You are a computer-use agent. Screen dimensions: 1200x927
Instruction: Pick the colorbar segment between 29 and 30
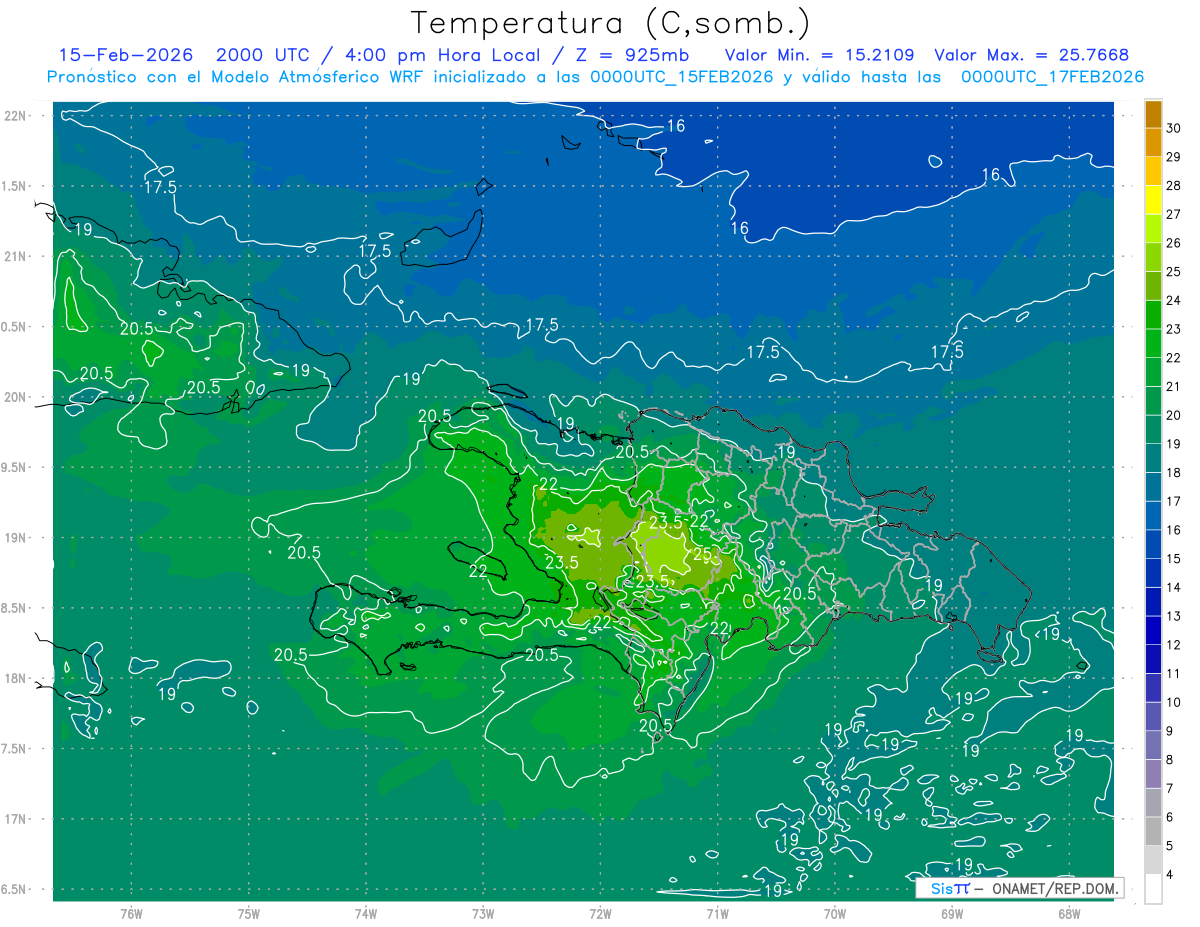pos(1153,143)
